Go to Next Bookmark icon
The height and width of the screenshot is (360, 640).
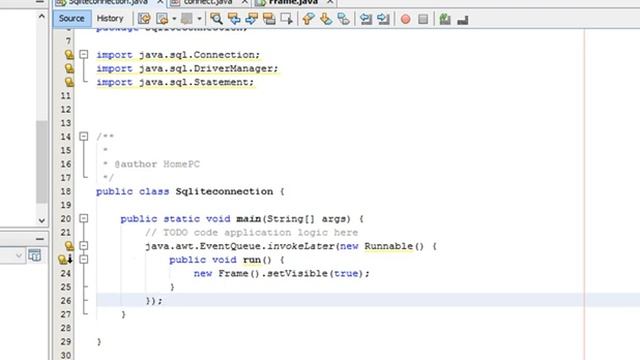coord(326,19)
